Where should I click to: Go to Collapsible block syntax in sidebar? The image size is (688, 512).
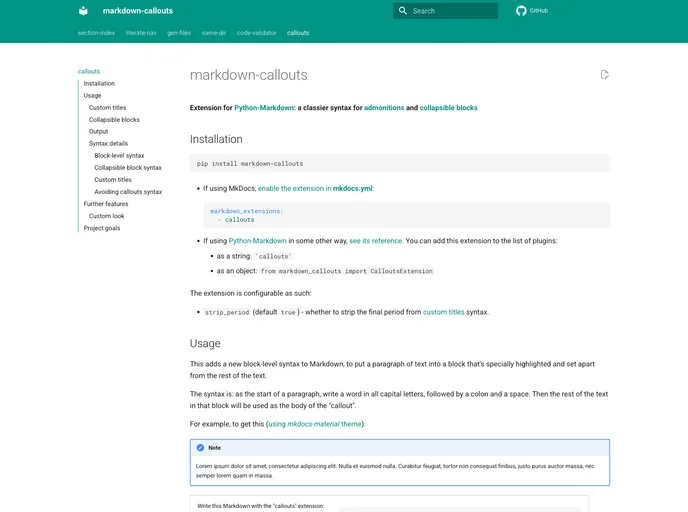(128, 168)
